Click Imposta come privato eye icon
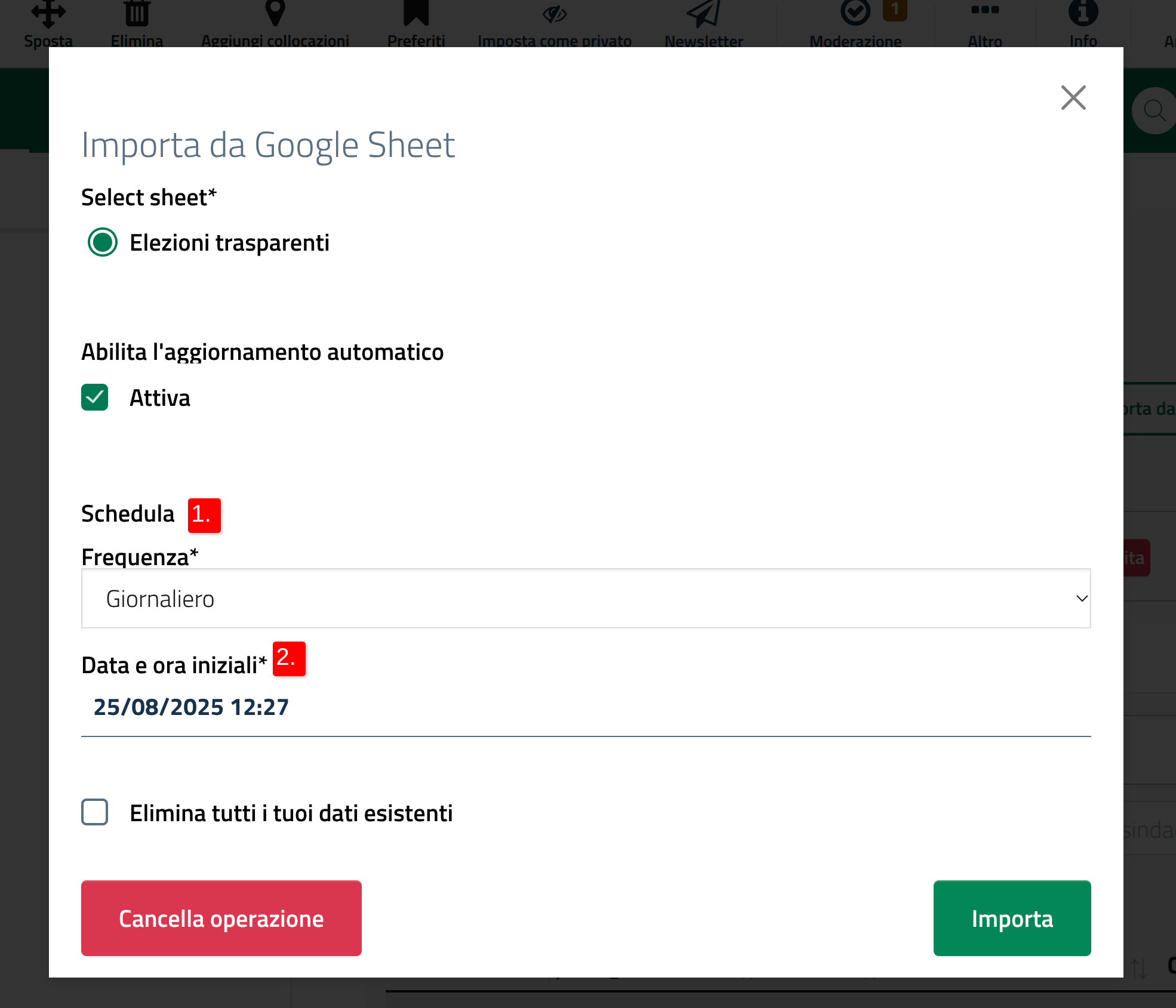 tap(555, 14)
